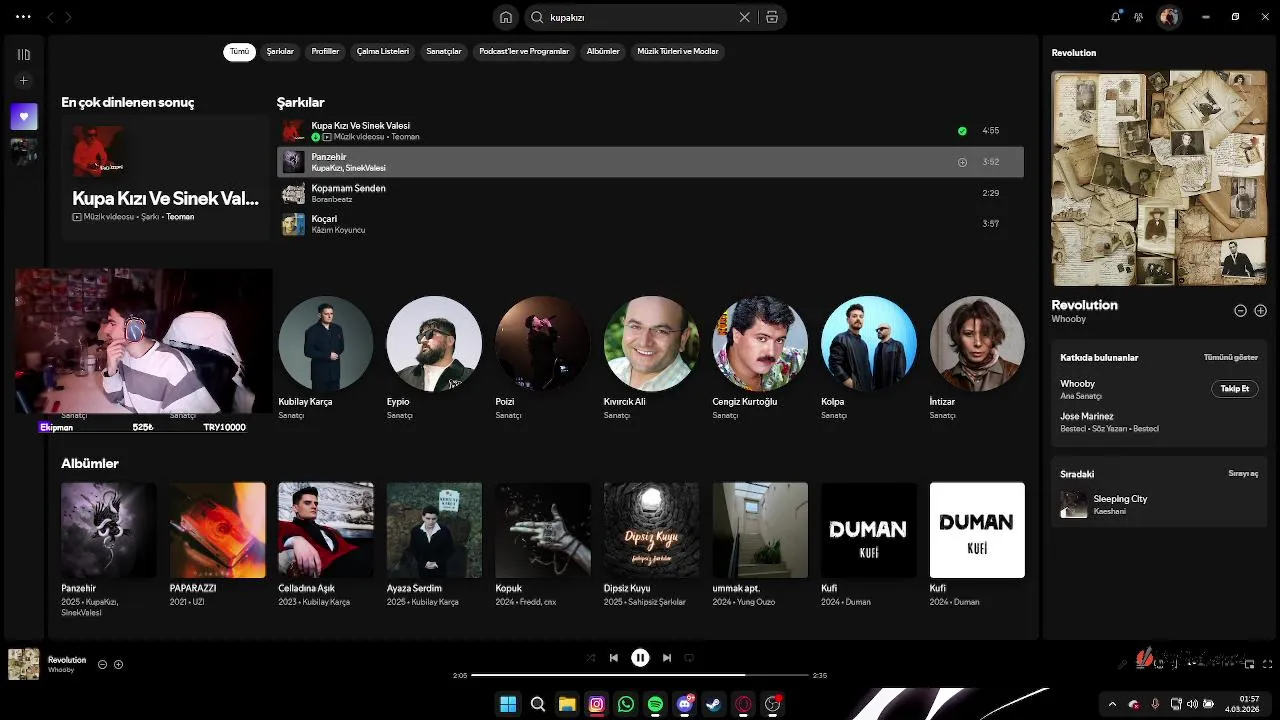Screen dimensions: 1280x720
Task: Open the Windows Start button
Action: point(508,704)
